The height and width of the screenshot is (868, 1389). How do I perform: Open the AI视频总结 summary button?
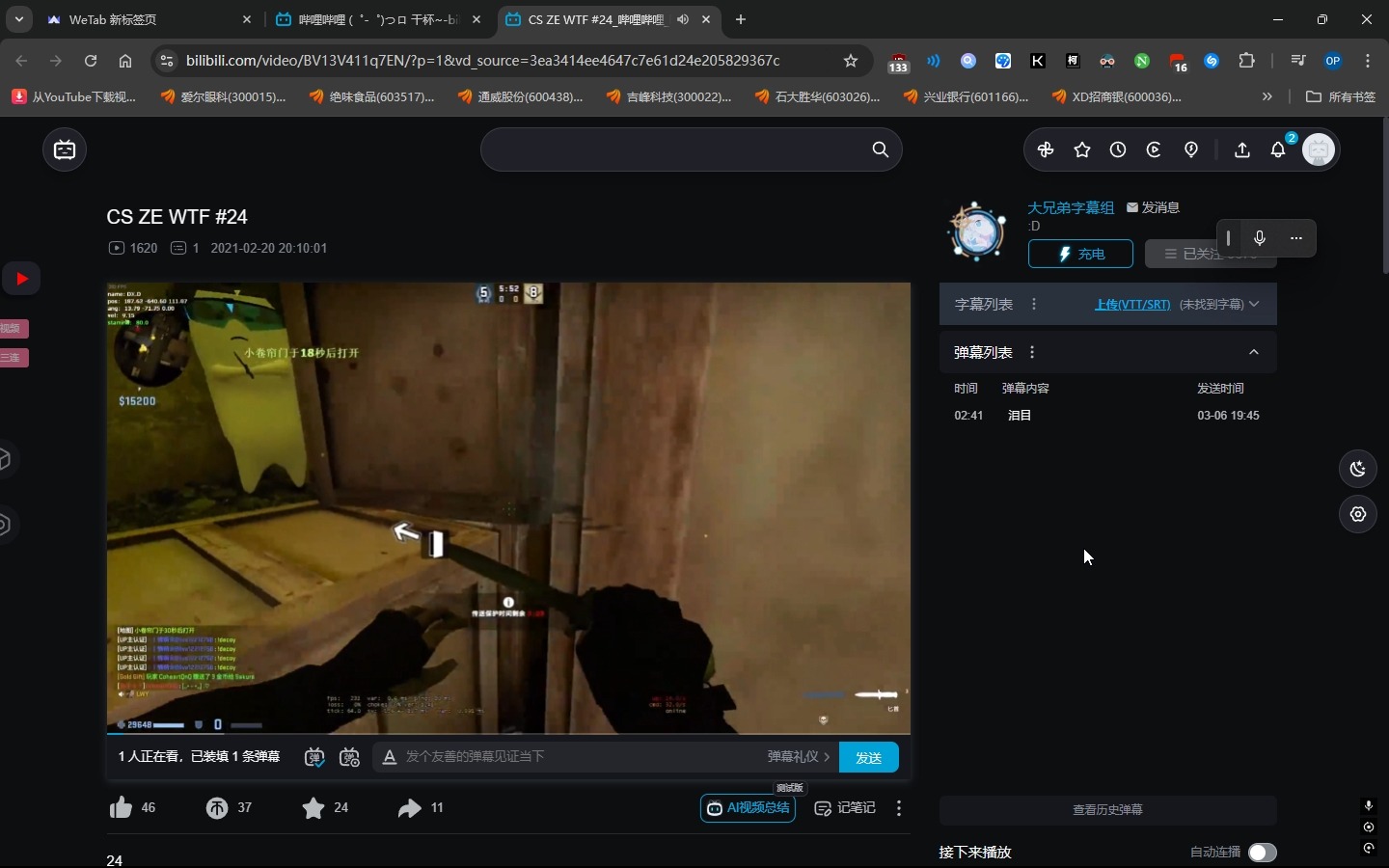click(x=749, y=808)
